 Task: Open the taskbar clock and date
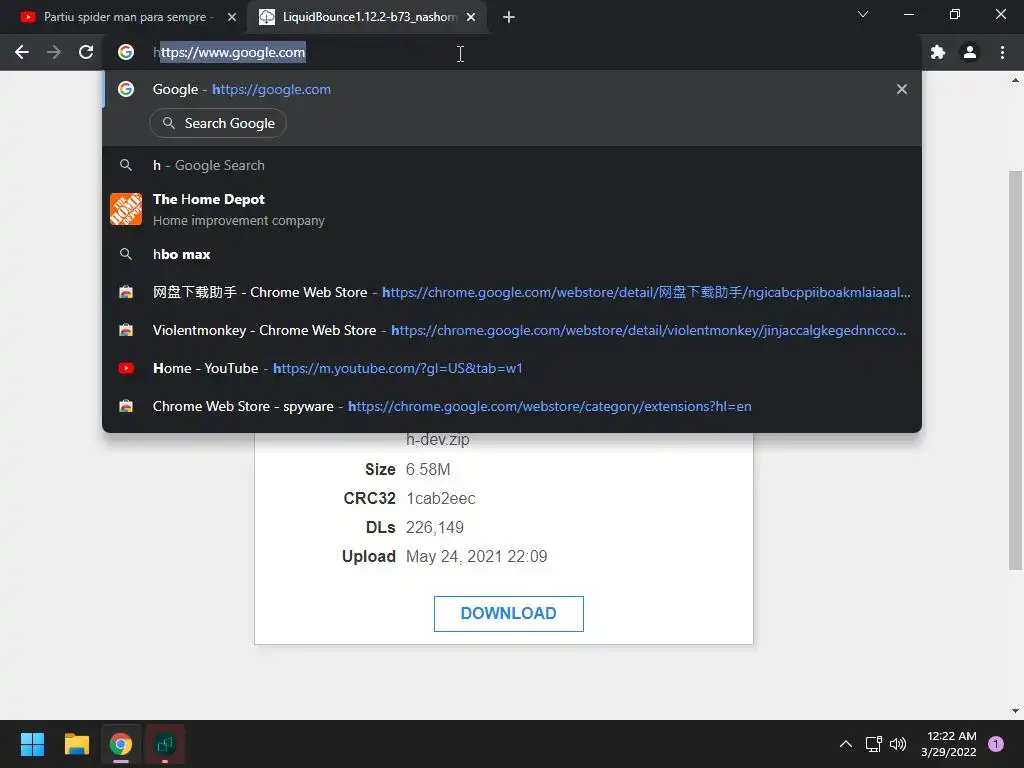tap(949, 744)
